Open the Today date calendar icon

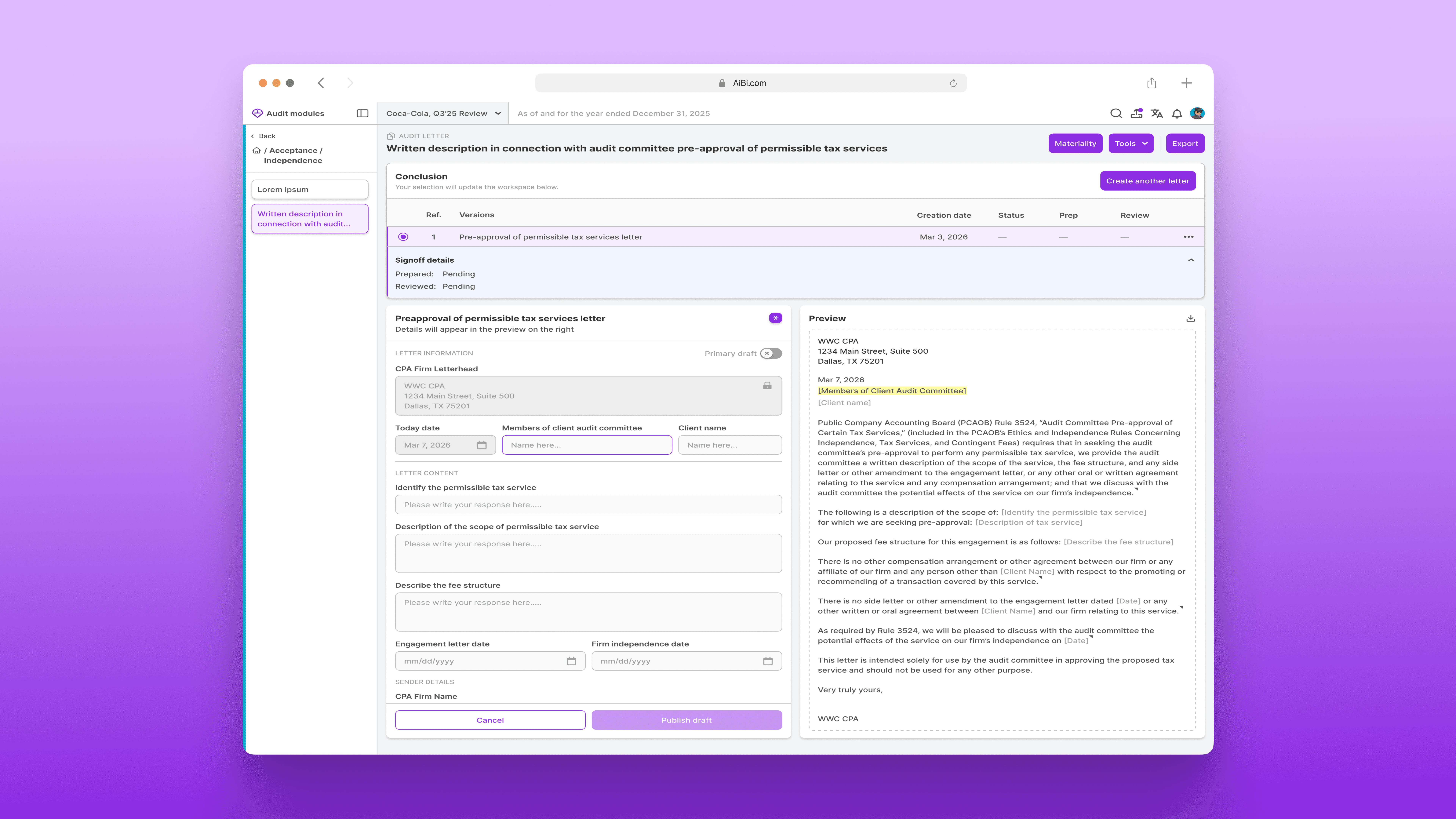click(482, 445)
